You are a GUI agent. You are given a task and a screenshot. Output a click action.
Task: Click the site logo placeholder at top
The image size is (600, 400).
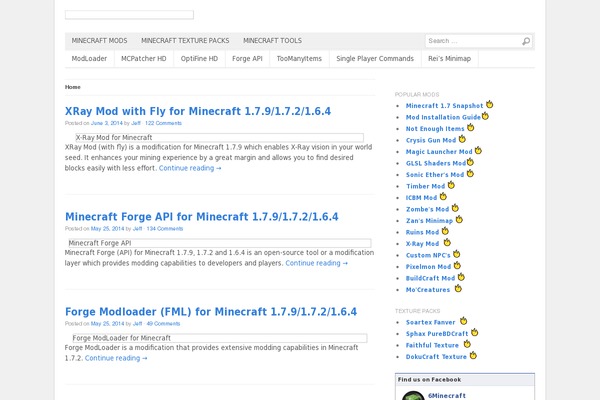(x=129, y=15)
